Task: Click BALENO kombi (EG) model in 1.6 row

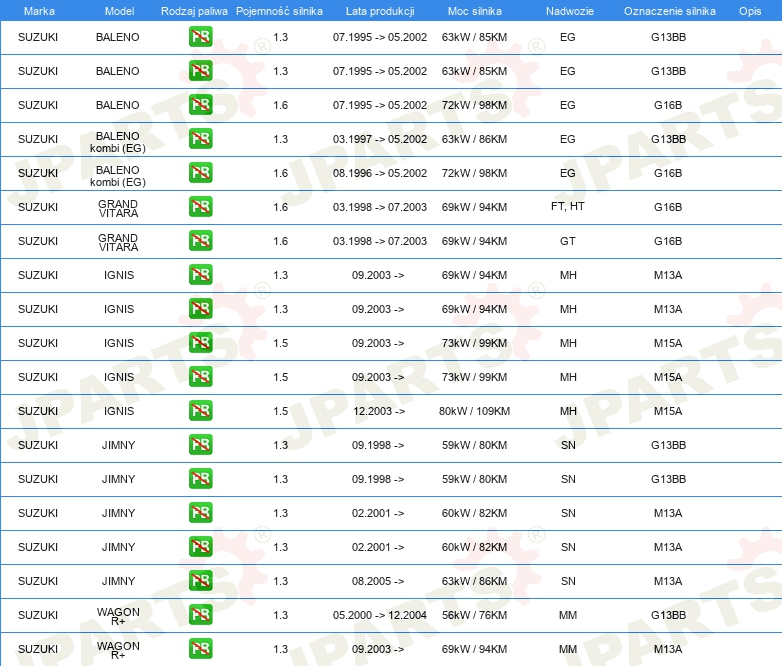Action: (x=118, y=176)
